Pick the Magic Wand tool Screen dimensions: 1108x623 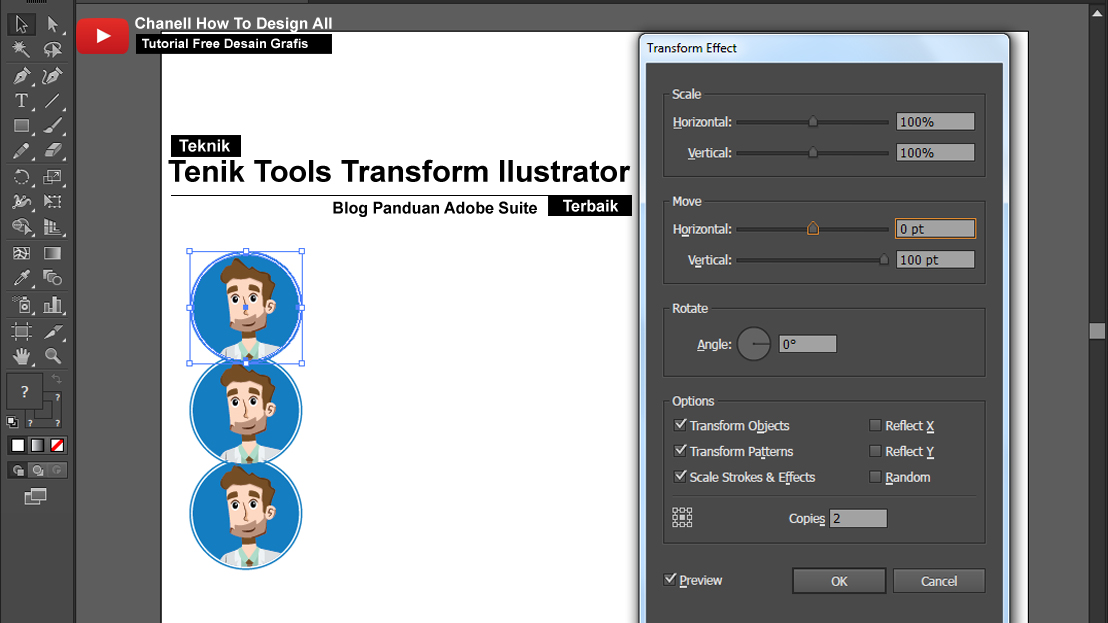[x=20, y=50]
